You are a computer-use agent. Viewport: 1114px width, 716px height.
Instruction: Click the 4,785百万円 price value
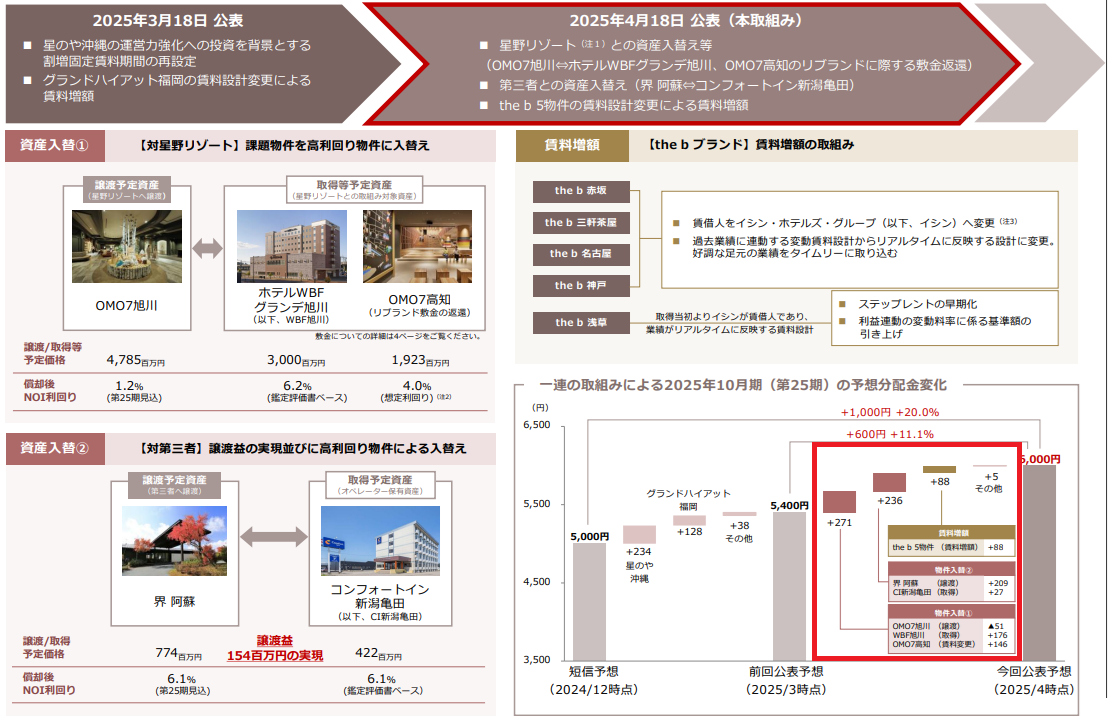pyautogui.click(x=135, y=361)
